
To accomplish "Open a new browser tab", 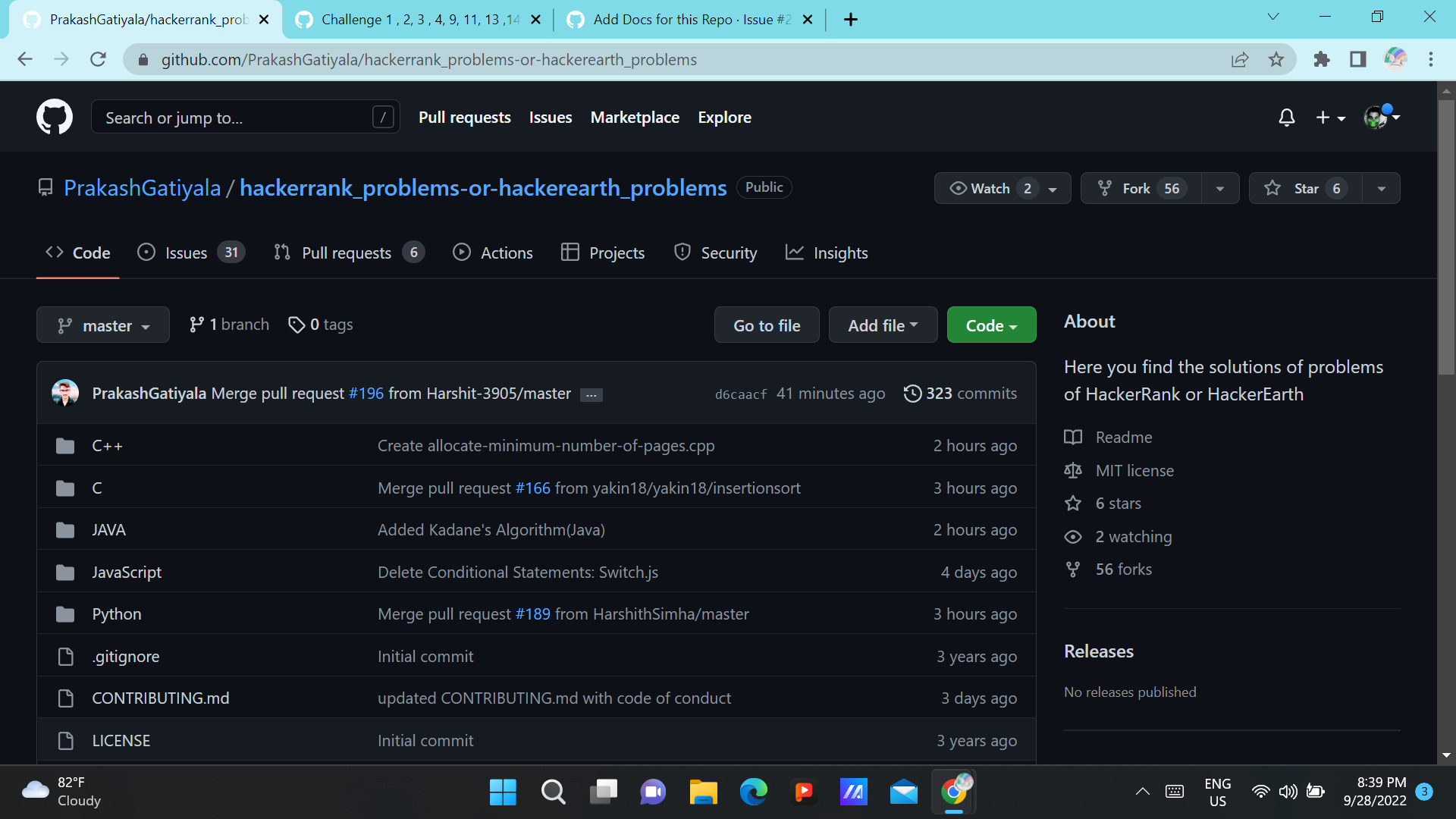I will [x=851, y=20].
